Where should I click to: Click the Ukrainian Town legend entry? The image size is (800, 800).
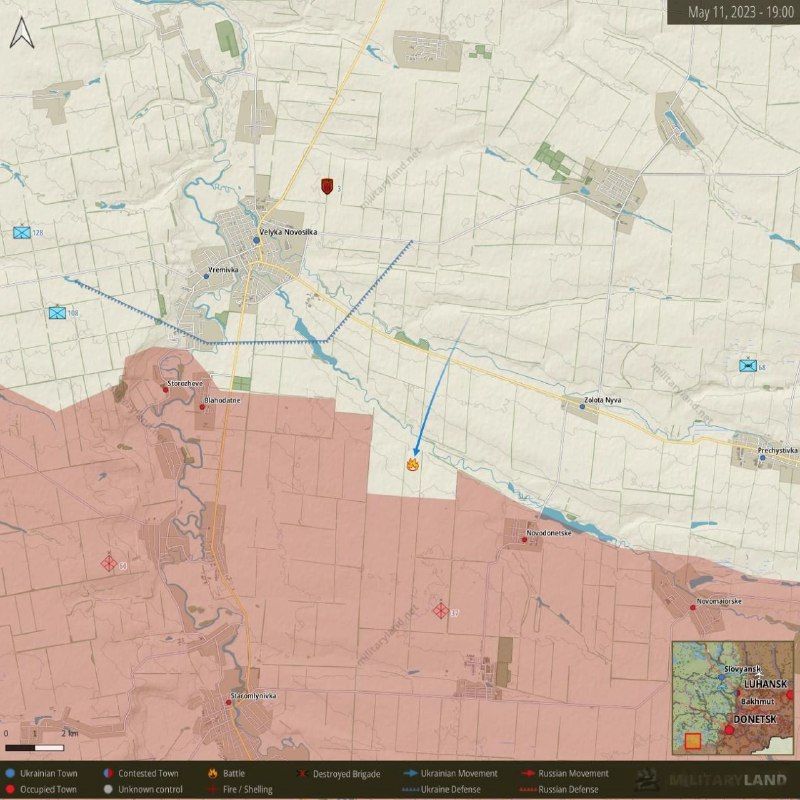click(42, 773)
